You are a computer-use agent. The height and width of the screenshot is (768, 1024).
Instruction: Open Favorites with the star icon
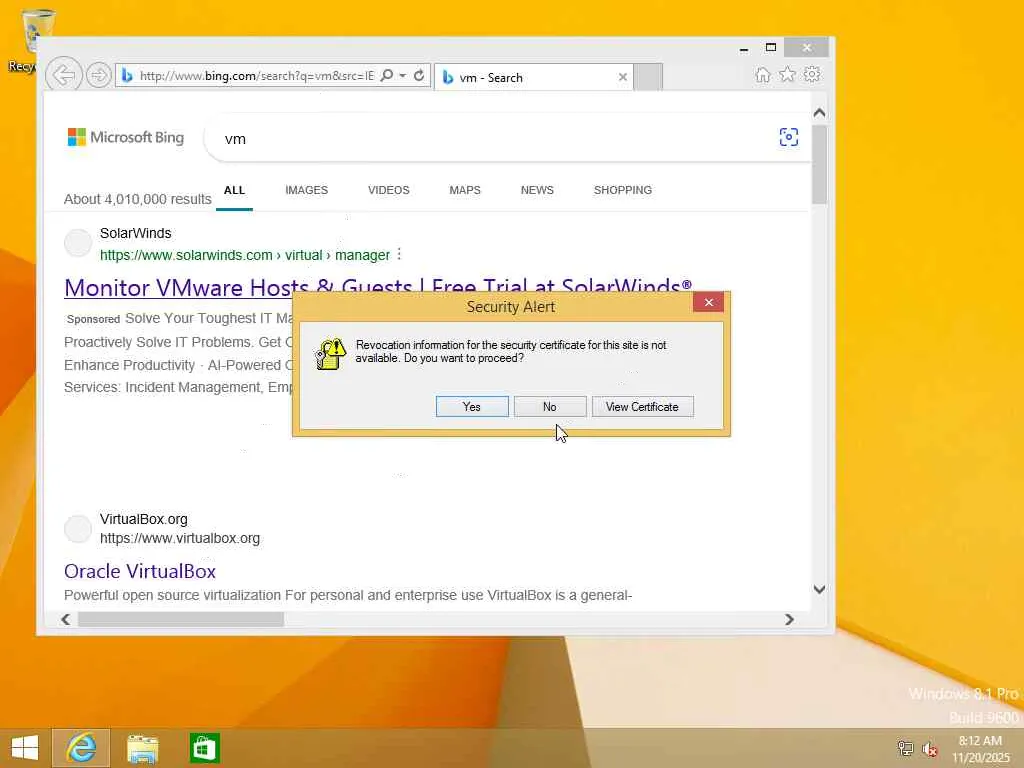[788, 74]
